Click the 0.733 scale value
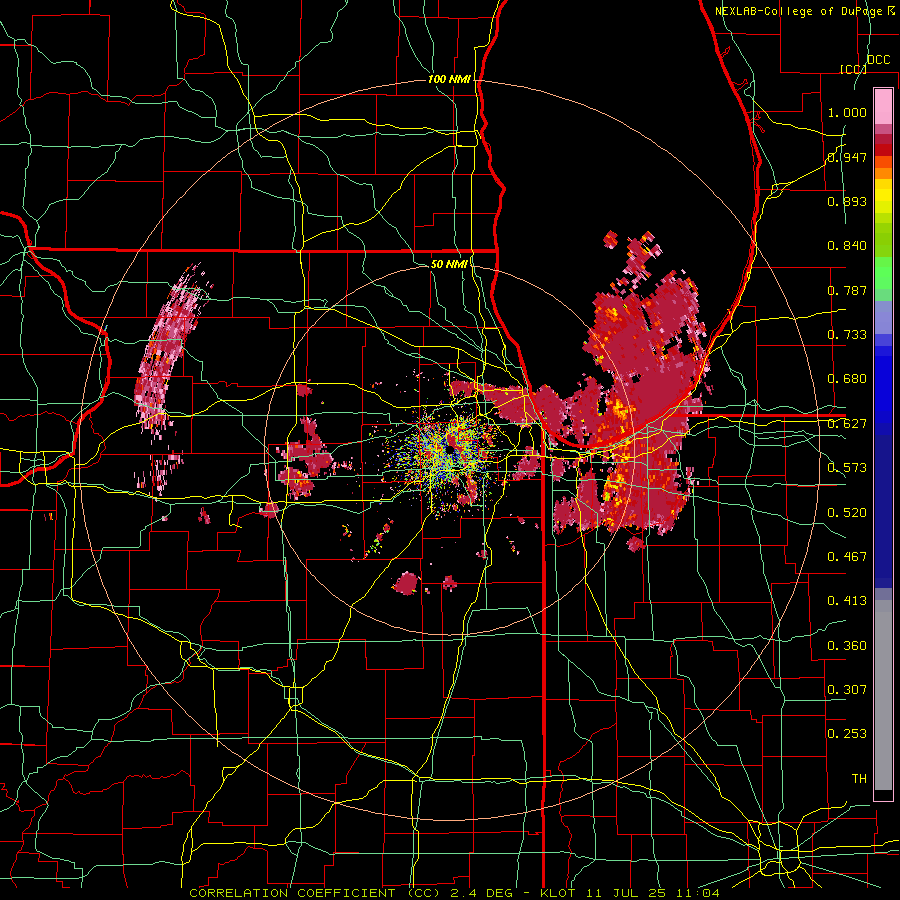The image size is (900, 900). pos(847,335)
